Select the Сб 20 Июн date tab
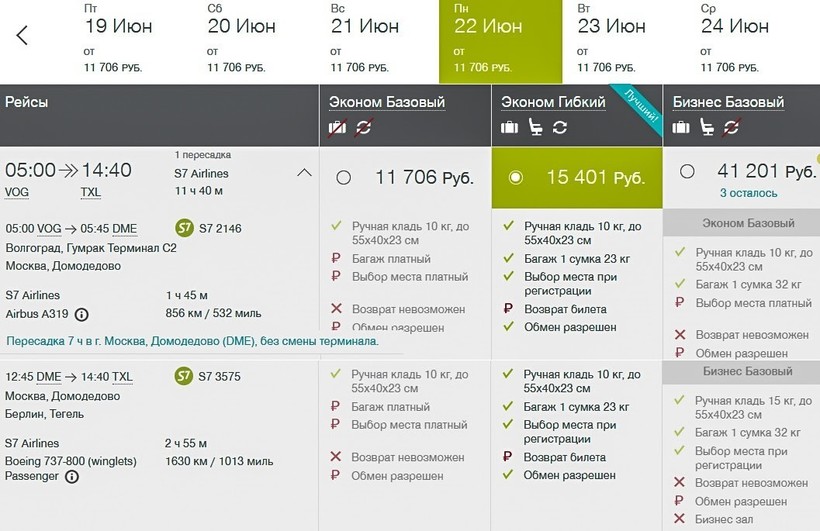This screenshot has width=820, height=531. pos(241,40)
